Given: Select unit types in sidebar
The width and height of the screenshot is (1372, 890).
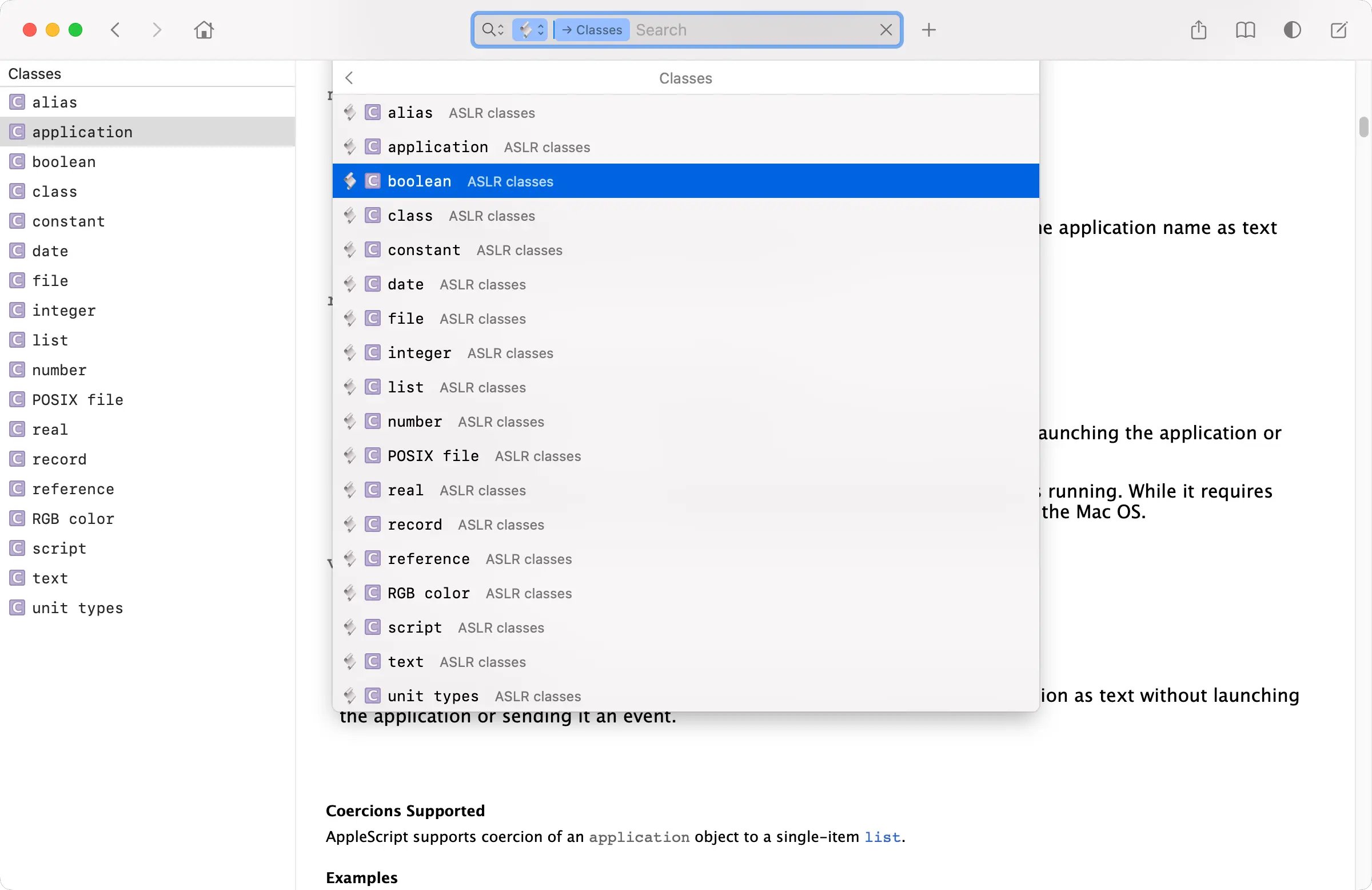Looking at the screenshot, I should tap(77, 608).
